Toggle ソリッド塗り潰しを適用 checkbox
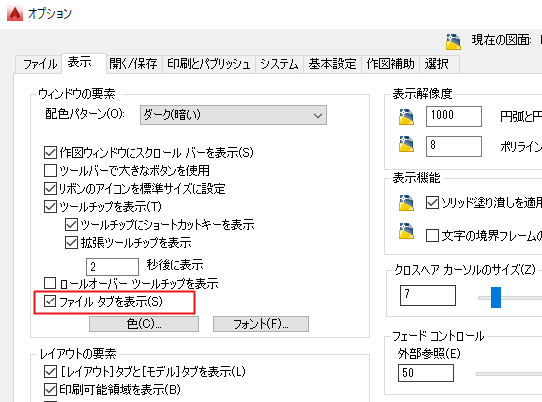The image size is (542, 402). click(x=432, y=203)
